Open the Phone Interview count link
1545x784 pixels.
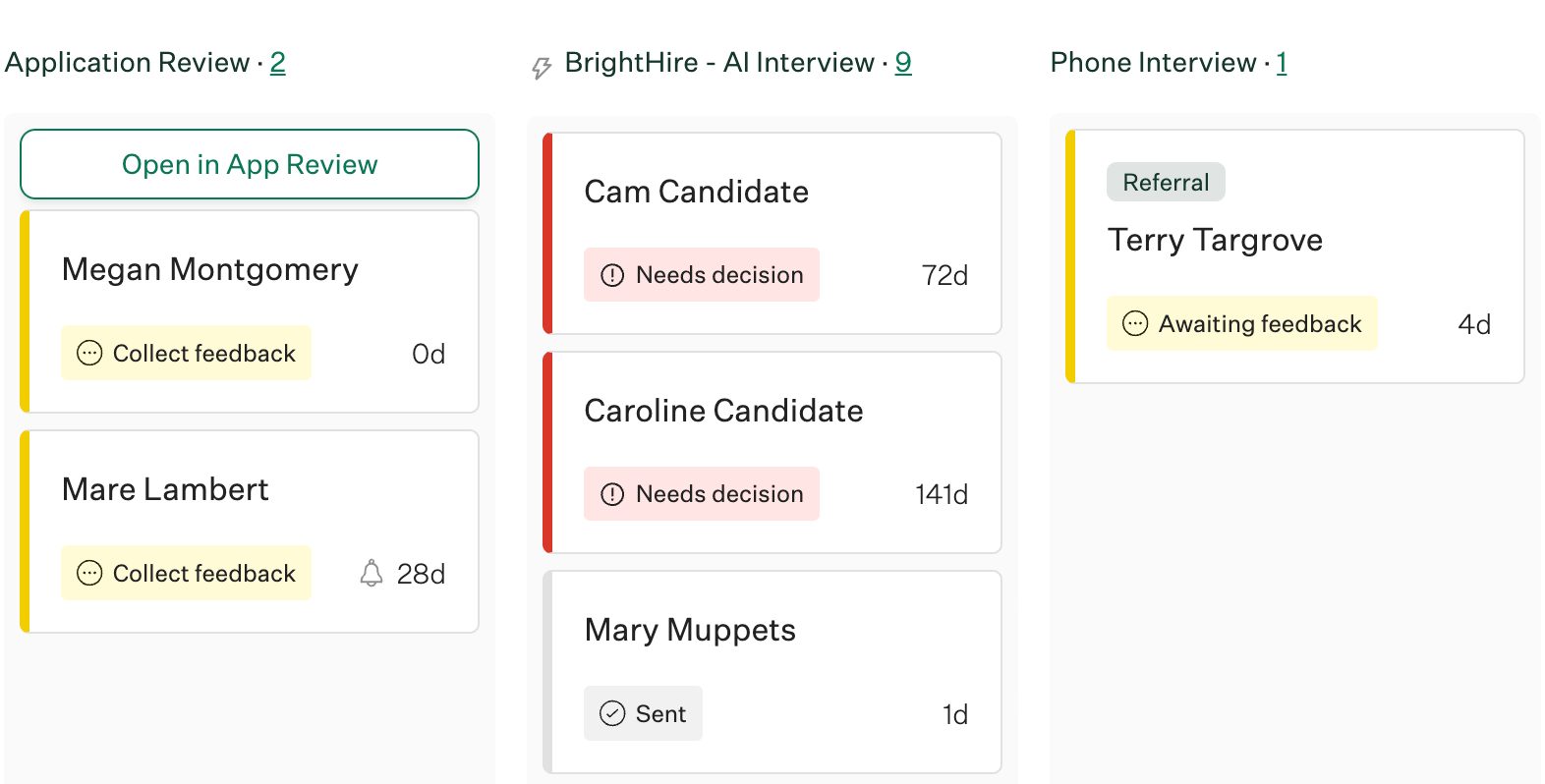1282,63
